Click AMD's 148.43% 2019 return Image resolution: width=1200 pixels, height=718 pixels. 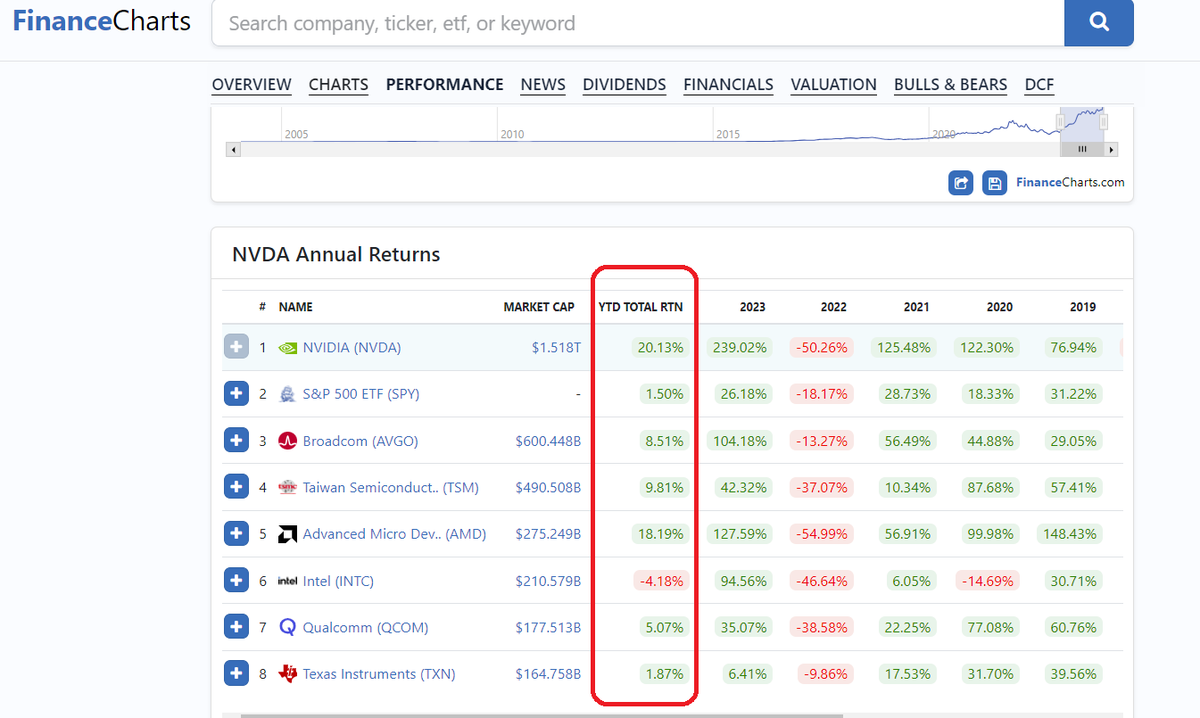coord(1069,534)
